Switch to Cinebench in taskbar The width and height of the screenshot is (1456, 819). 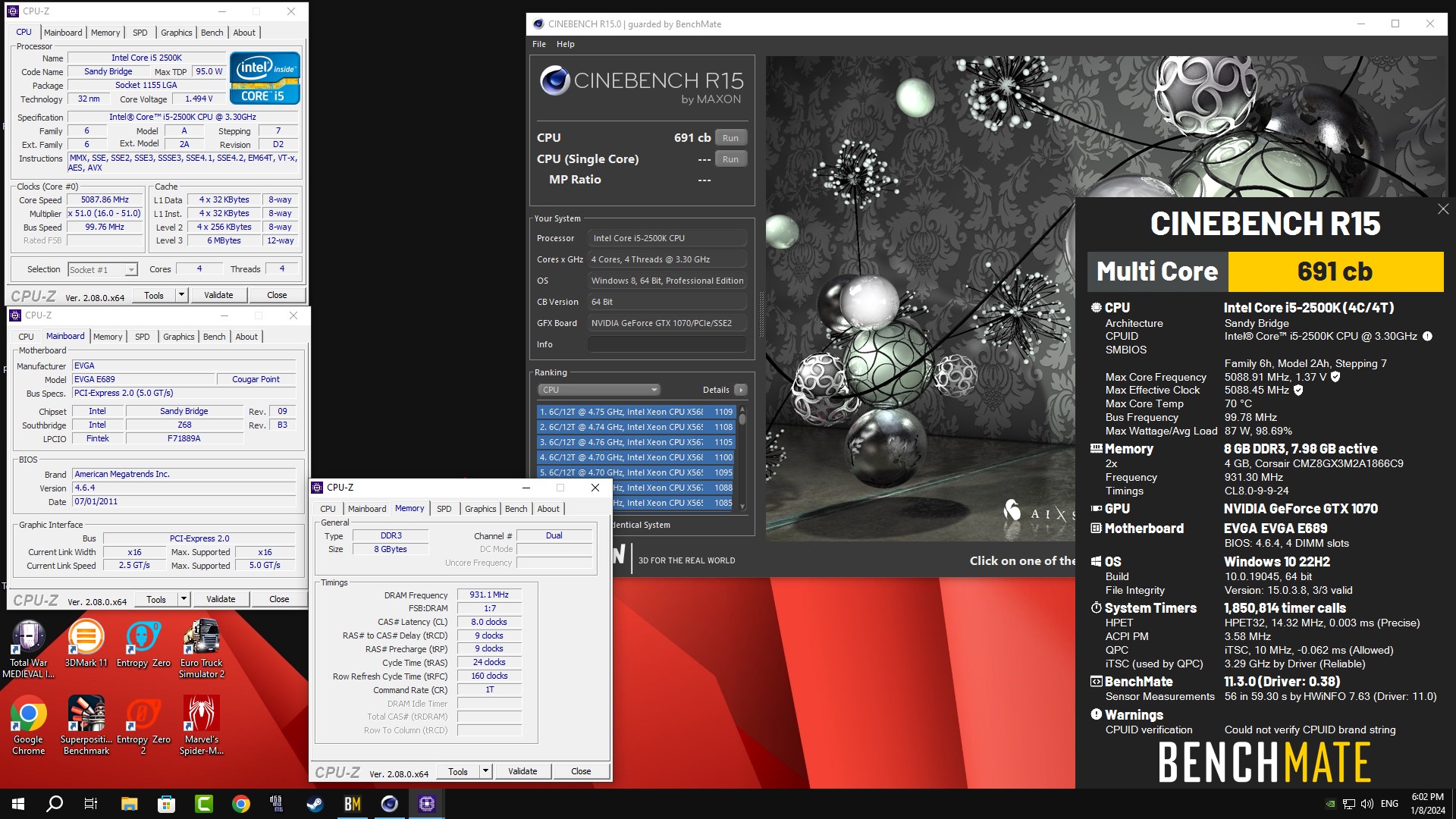click(x=389, y=804)
